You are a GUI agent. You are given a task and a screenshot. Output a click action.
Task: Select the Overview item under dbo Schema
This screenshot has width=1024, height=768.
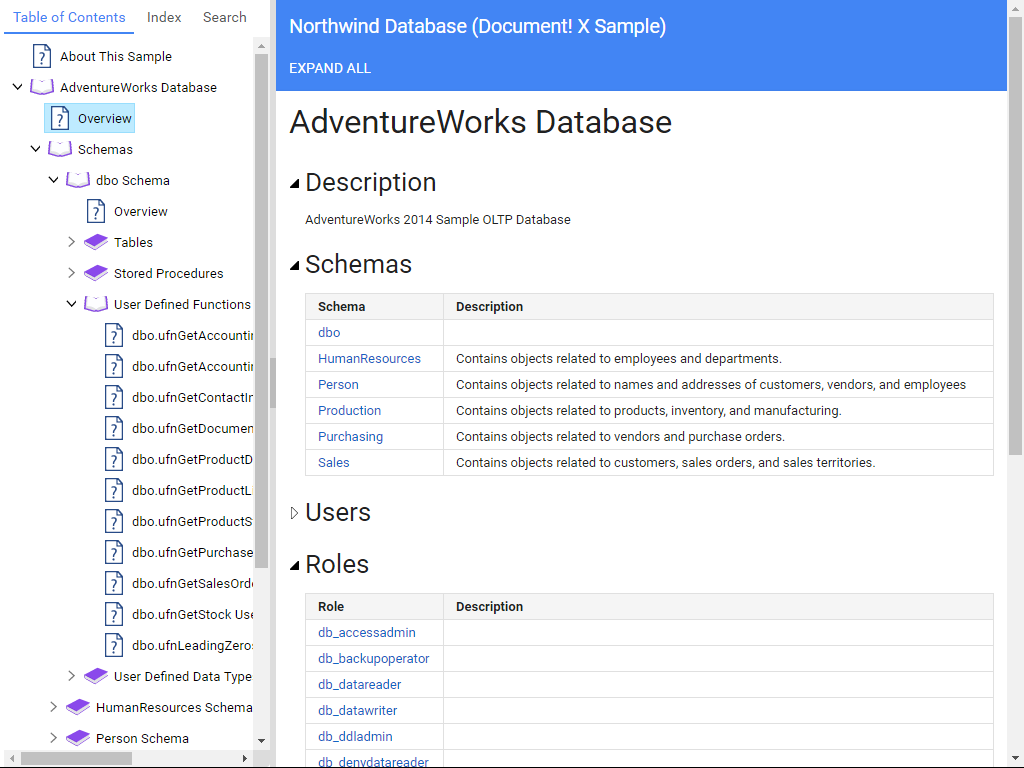(x=140, y=211)
